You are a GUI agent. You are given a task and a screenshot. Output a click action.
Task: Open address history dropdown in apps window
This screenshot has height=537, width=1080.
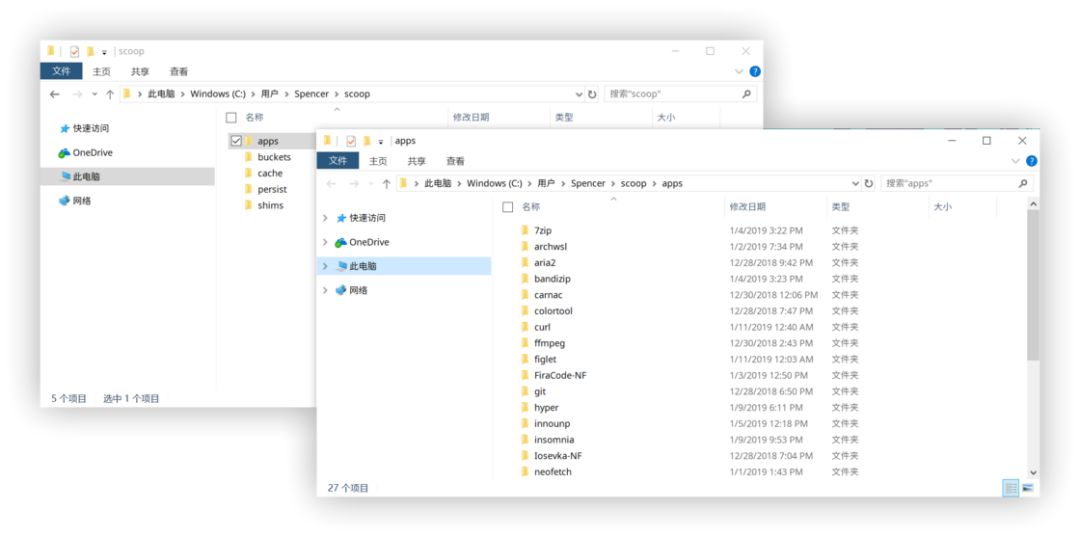coord(855,184)
